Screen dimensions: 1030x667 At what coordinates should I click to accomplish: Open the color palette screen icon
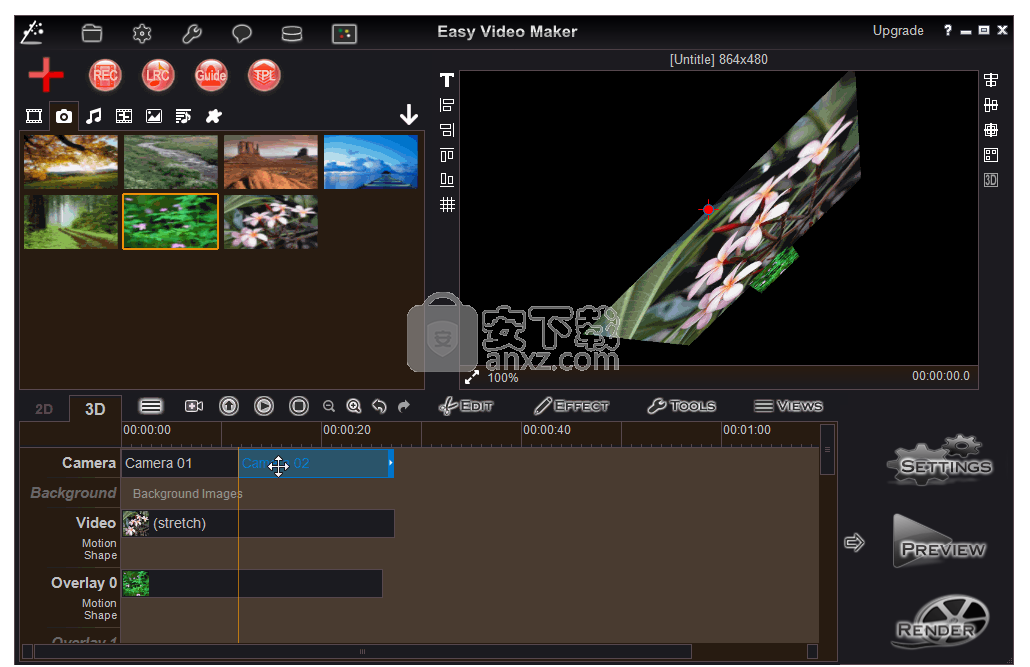344,34
